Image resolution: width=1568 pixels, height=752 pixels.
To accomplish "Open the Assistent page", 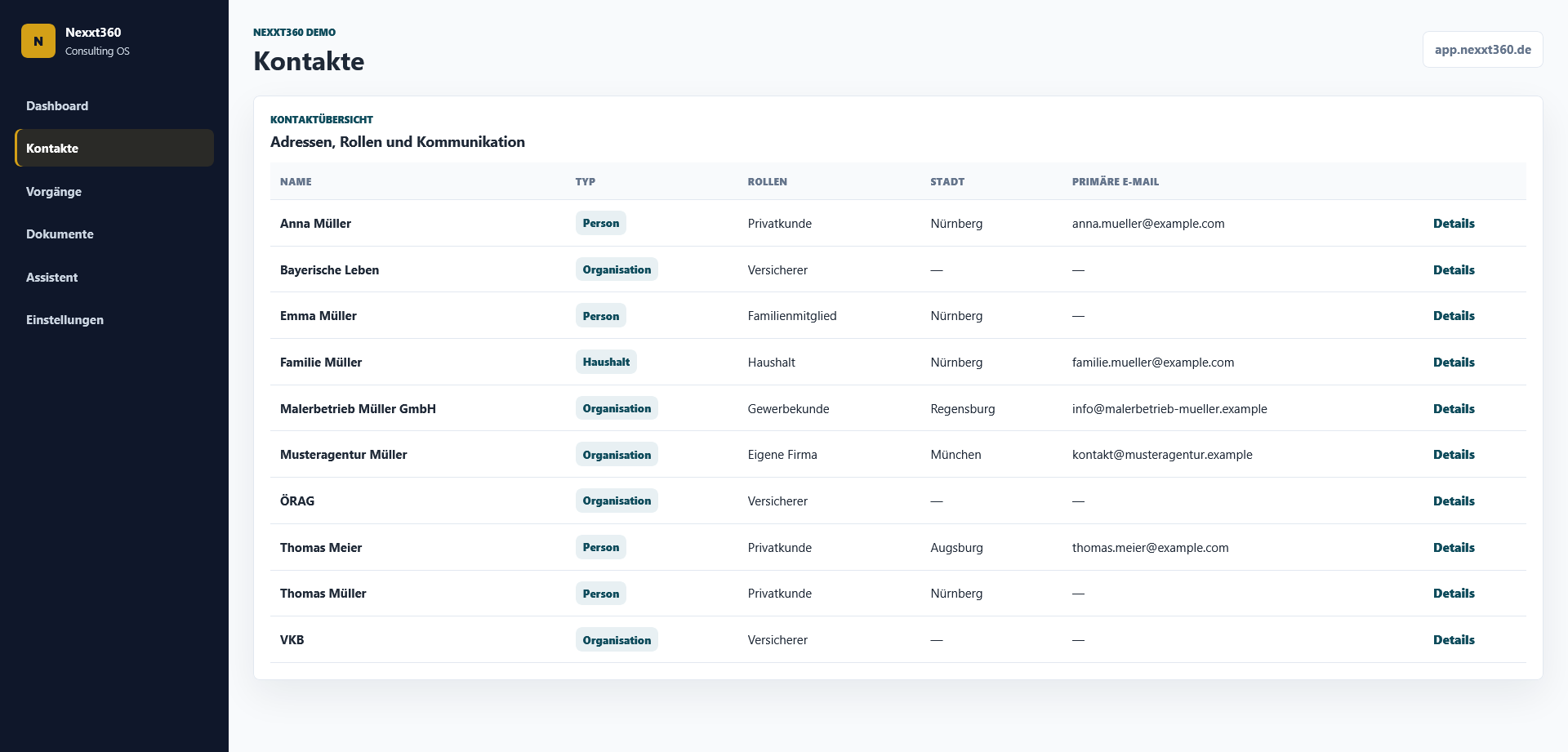I will 114,278.
